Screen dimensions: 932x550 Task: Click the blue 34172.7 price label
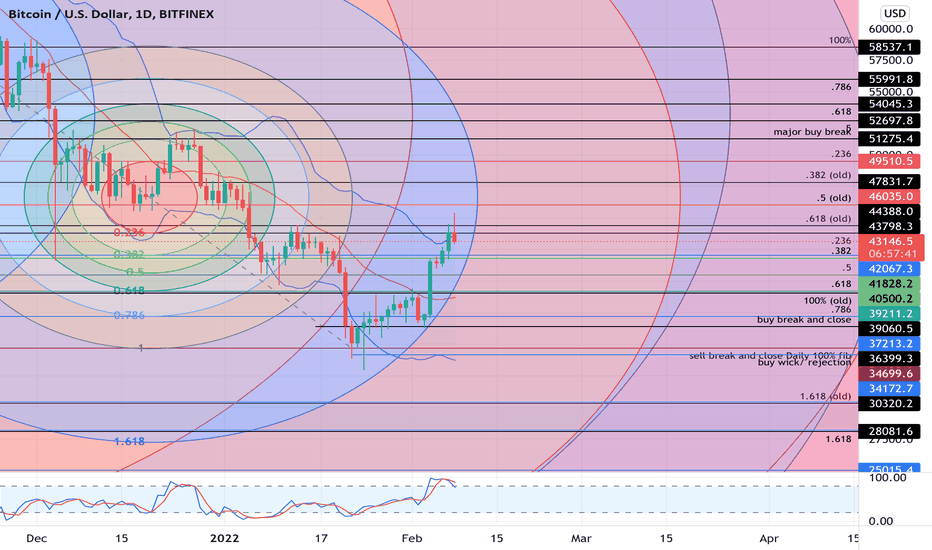pyautogui.click(x=889, y=388)
